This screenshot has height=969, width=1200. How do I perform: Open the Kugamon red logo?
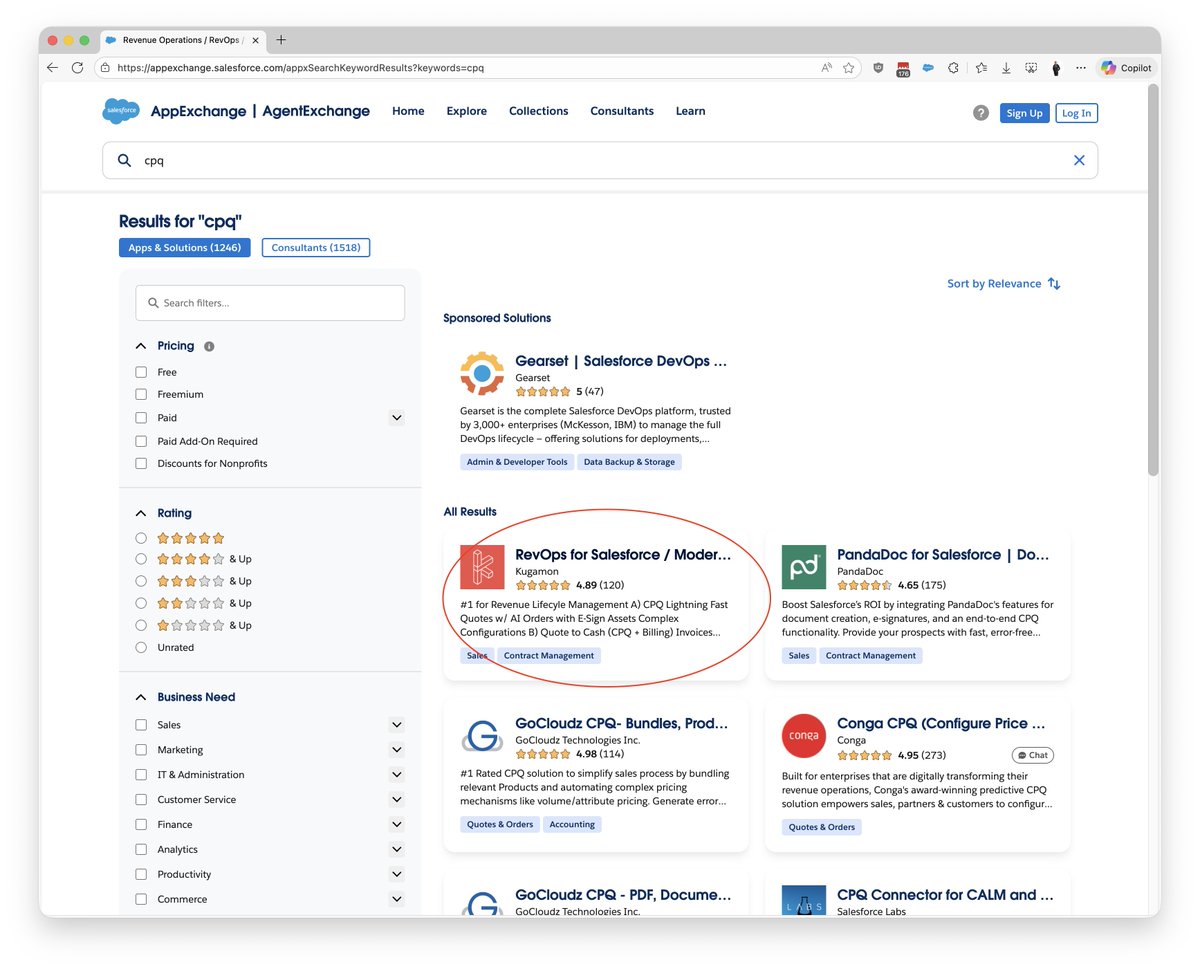click(x=482, y=567)
